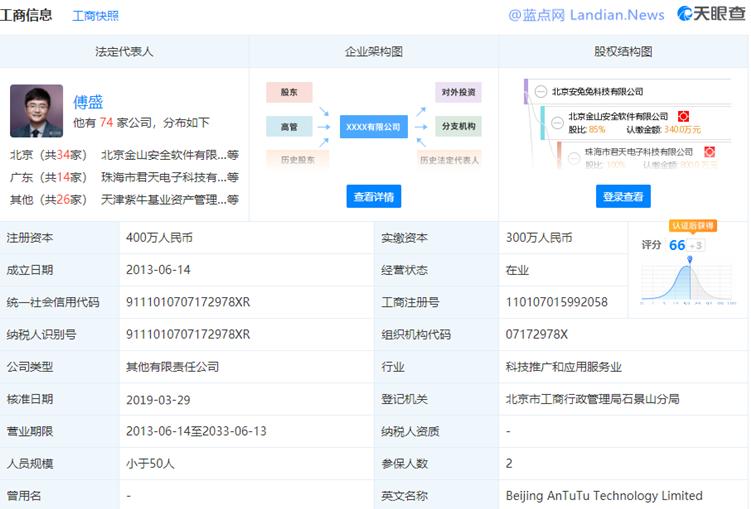Click registration number 110107015992058
Viewport: 751px width, 509px height.
point(557,302)
